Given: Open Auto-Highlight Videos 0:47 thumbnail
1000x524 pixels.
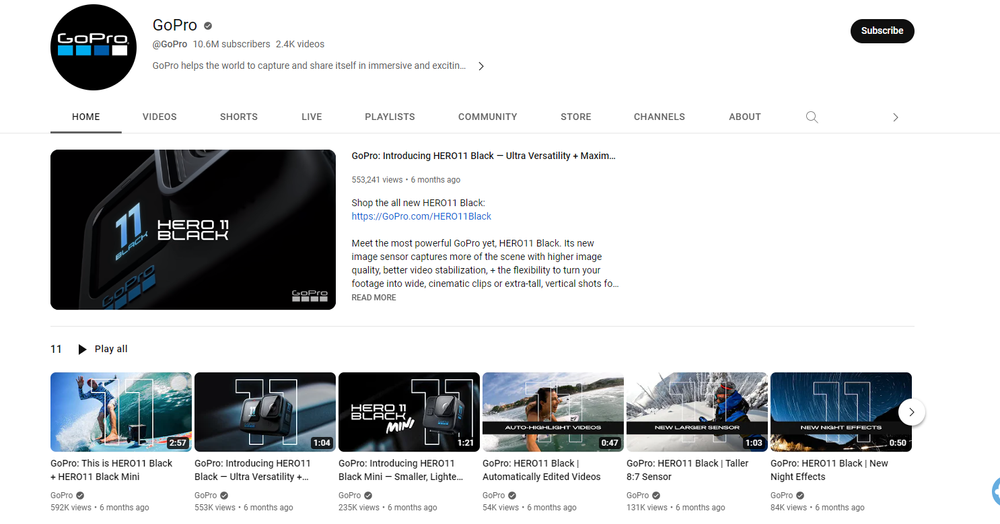Looking at the screenshot, I should pos(553,412).
